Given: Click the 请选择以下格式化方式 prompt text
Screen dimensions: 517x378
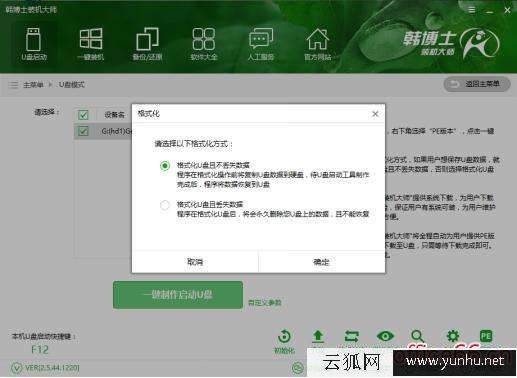Looking at the screenshot, I should coord(193,144).
